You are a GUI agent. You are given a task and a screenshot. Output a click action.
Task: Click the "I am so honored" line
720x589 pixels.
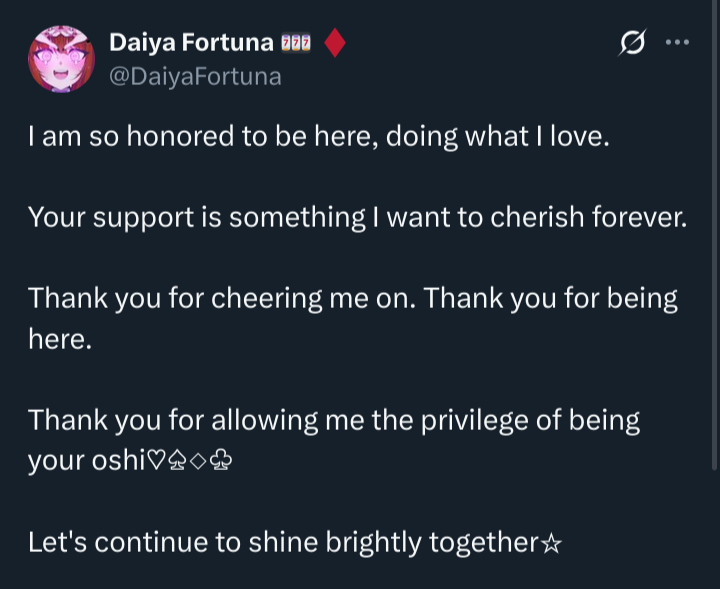point(318,137)
